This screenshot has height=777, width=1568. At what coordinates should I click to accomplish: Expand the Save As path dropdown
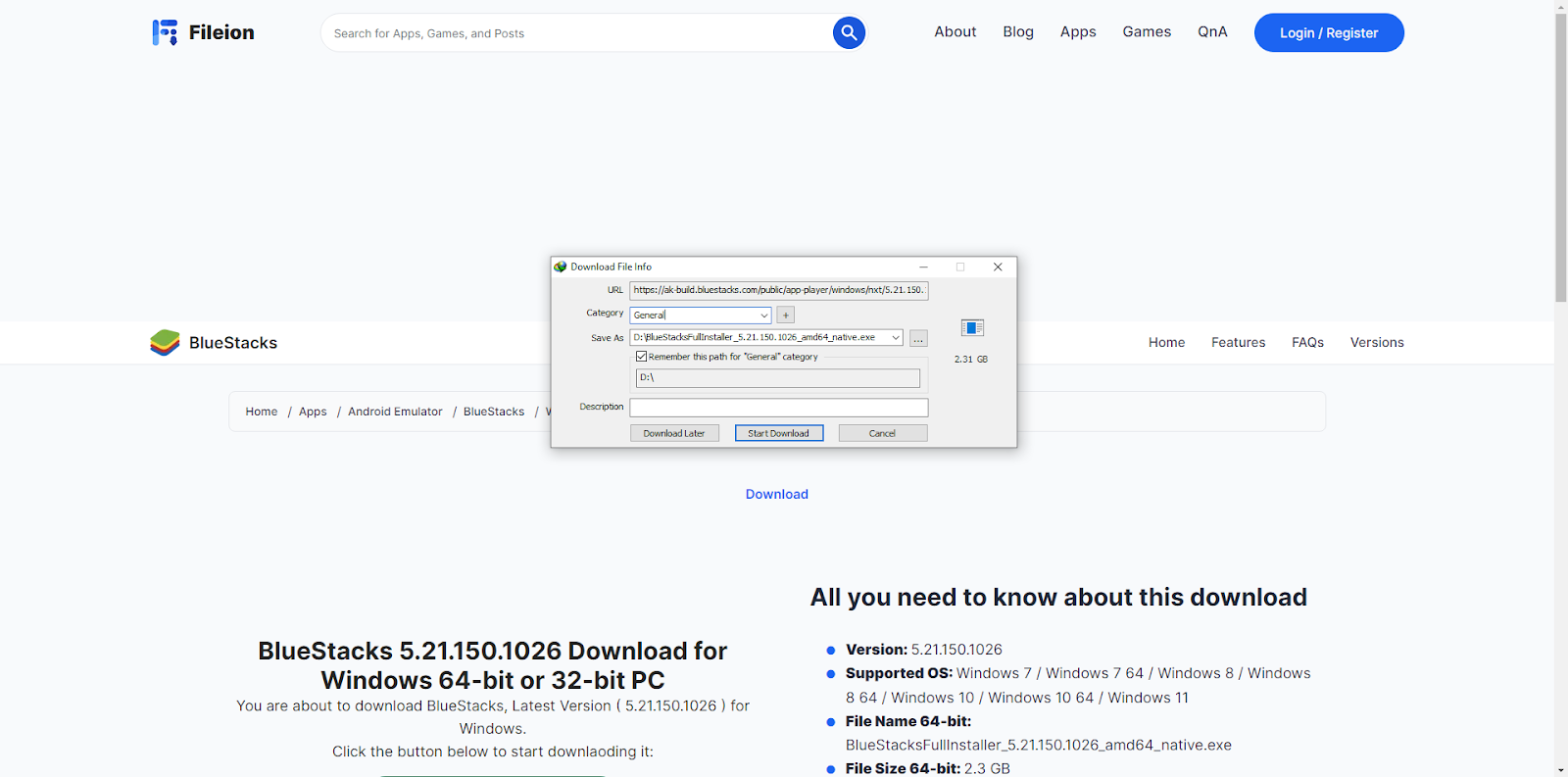[896, 337]
